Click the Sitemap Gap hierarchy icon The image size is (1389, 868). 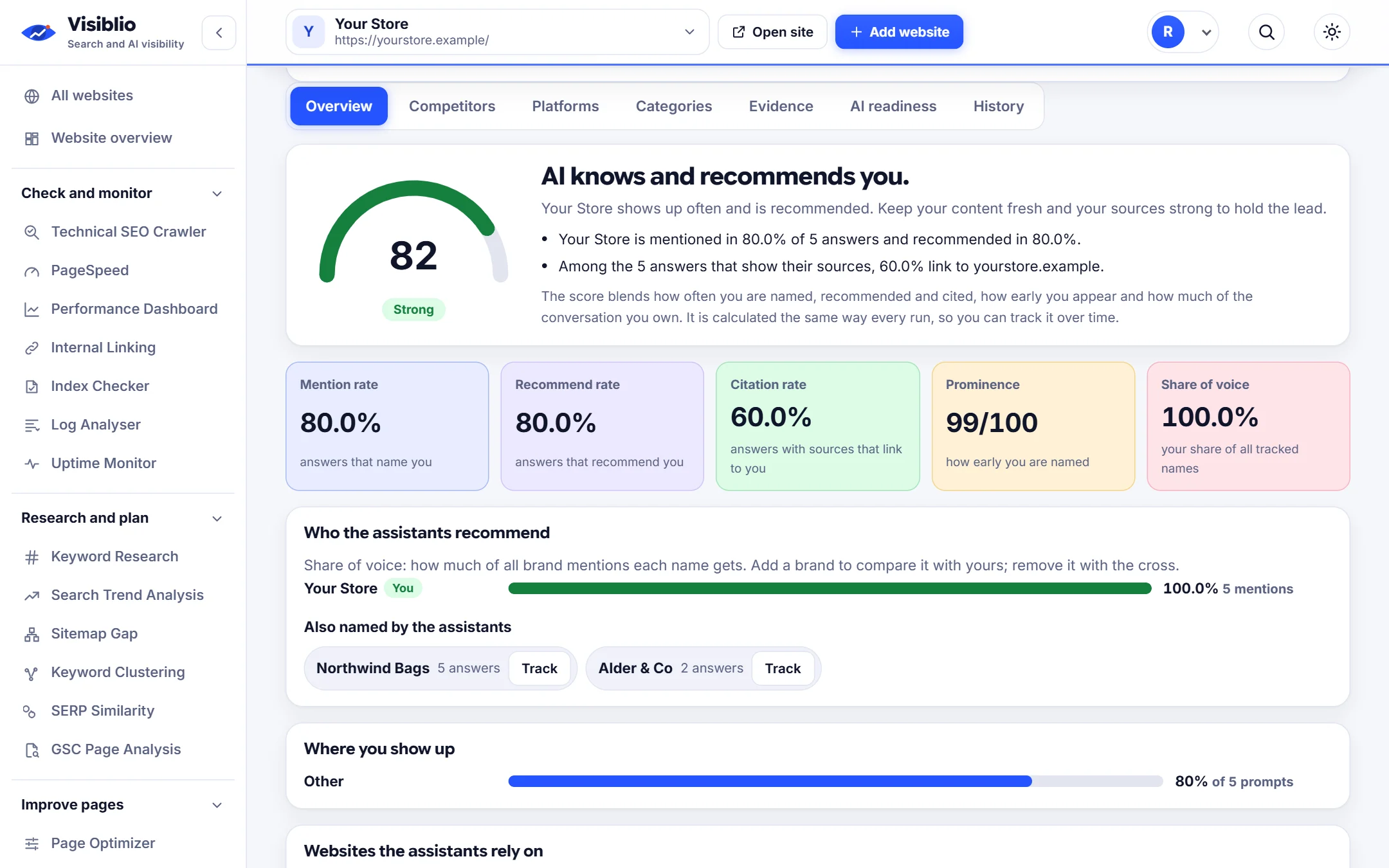tap(32, 634)
